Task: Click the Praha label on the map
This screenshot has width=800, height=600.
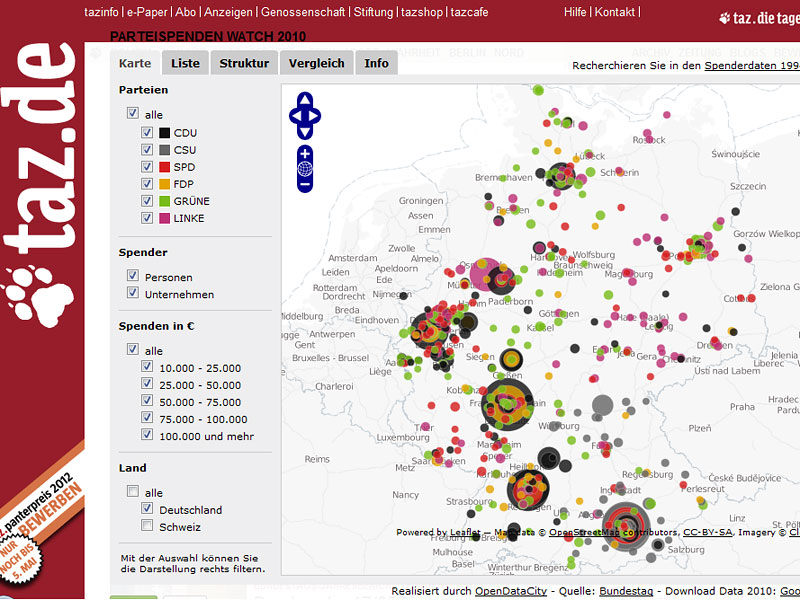Action: [x=742, y=407]
